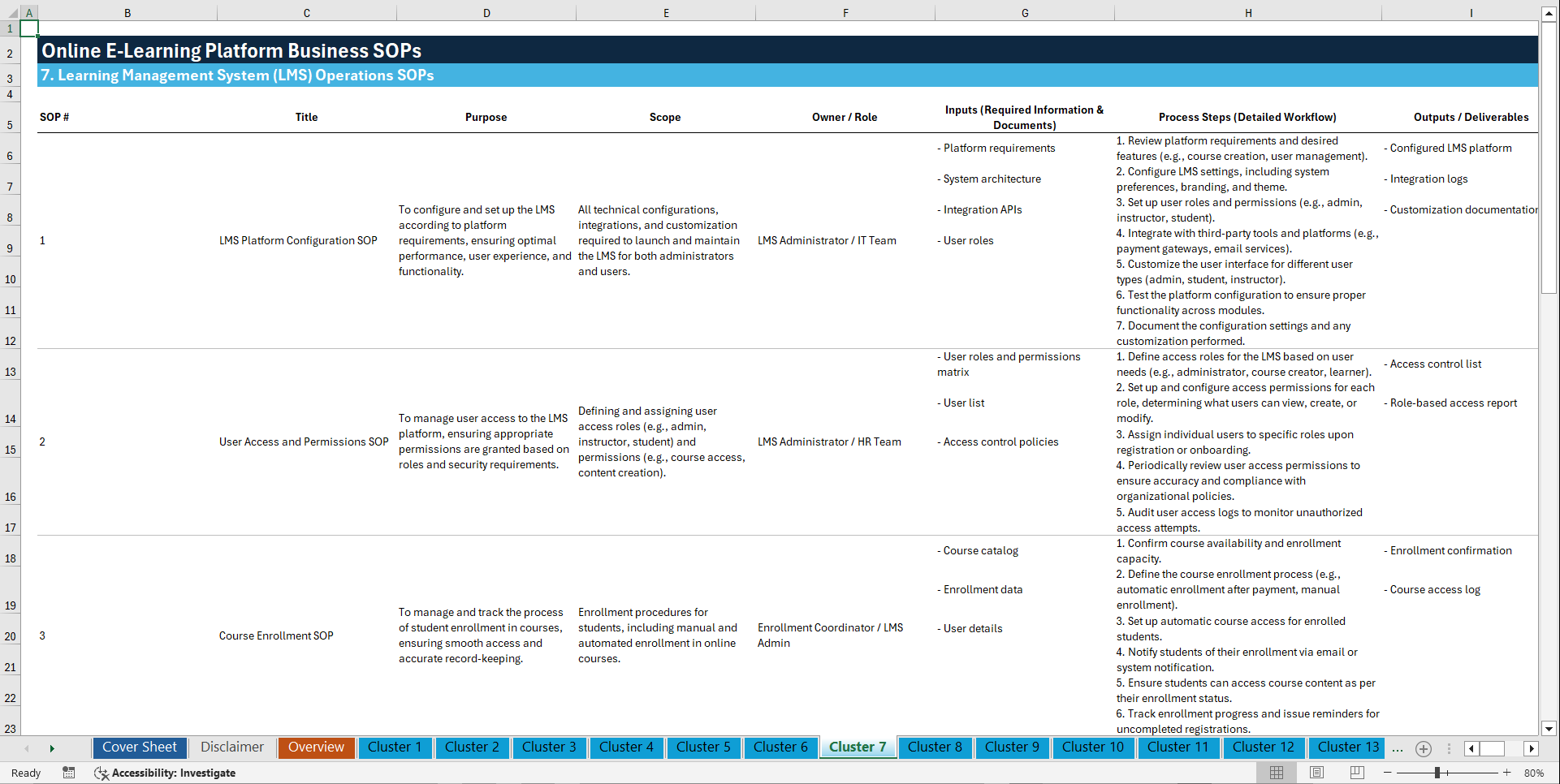Zoom in using the plus icon
The width and height of the screenshot is (1560, 784).
(x=1508, y=773)
